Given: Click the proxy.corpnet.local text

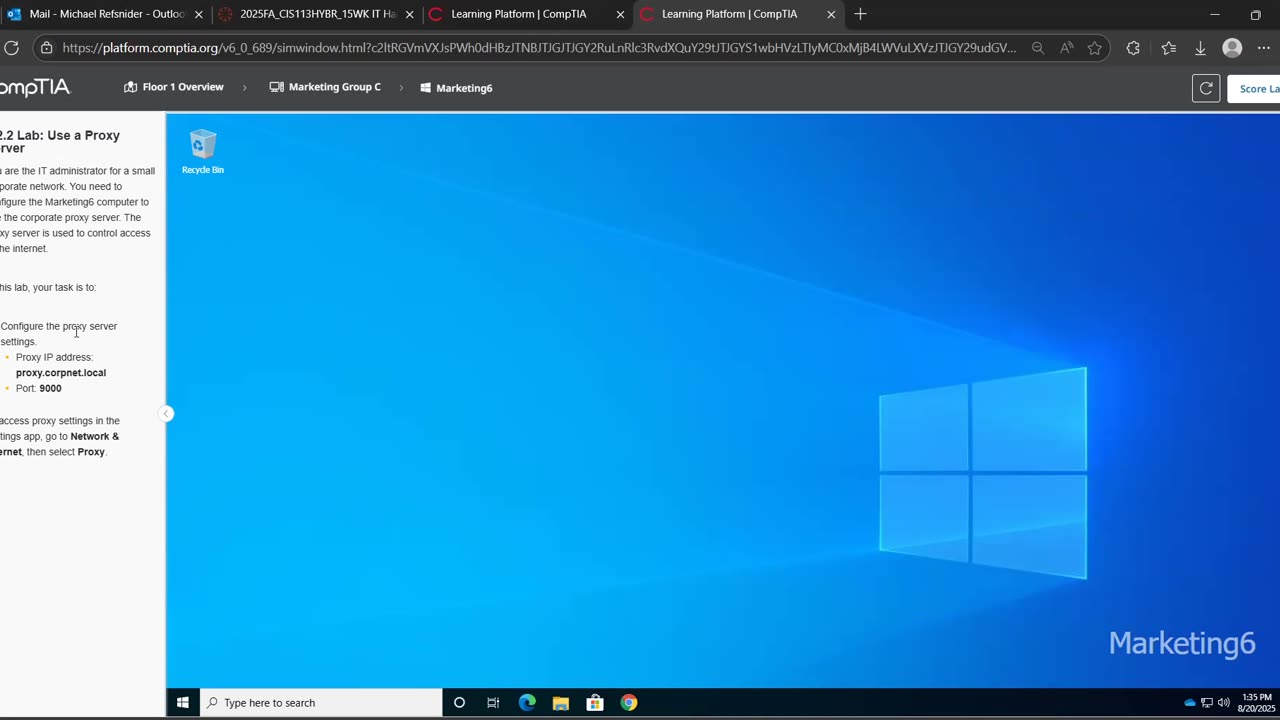Looking at the screenshot, I should pos(61,373).
